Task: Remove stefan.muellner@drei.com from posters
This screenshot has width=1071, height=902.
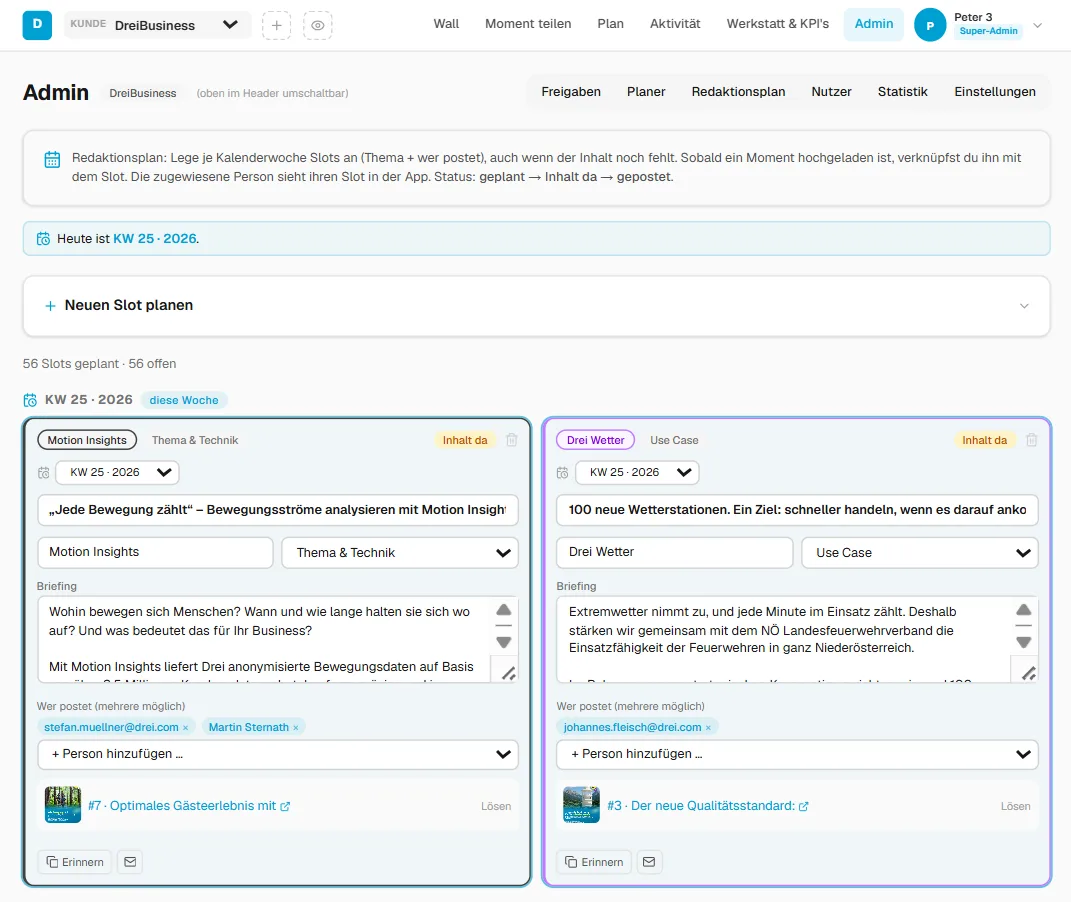Action: [x=185, y=728]
